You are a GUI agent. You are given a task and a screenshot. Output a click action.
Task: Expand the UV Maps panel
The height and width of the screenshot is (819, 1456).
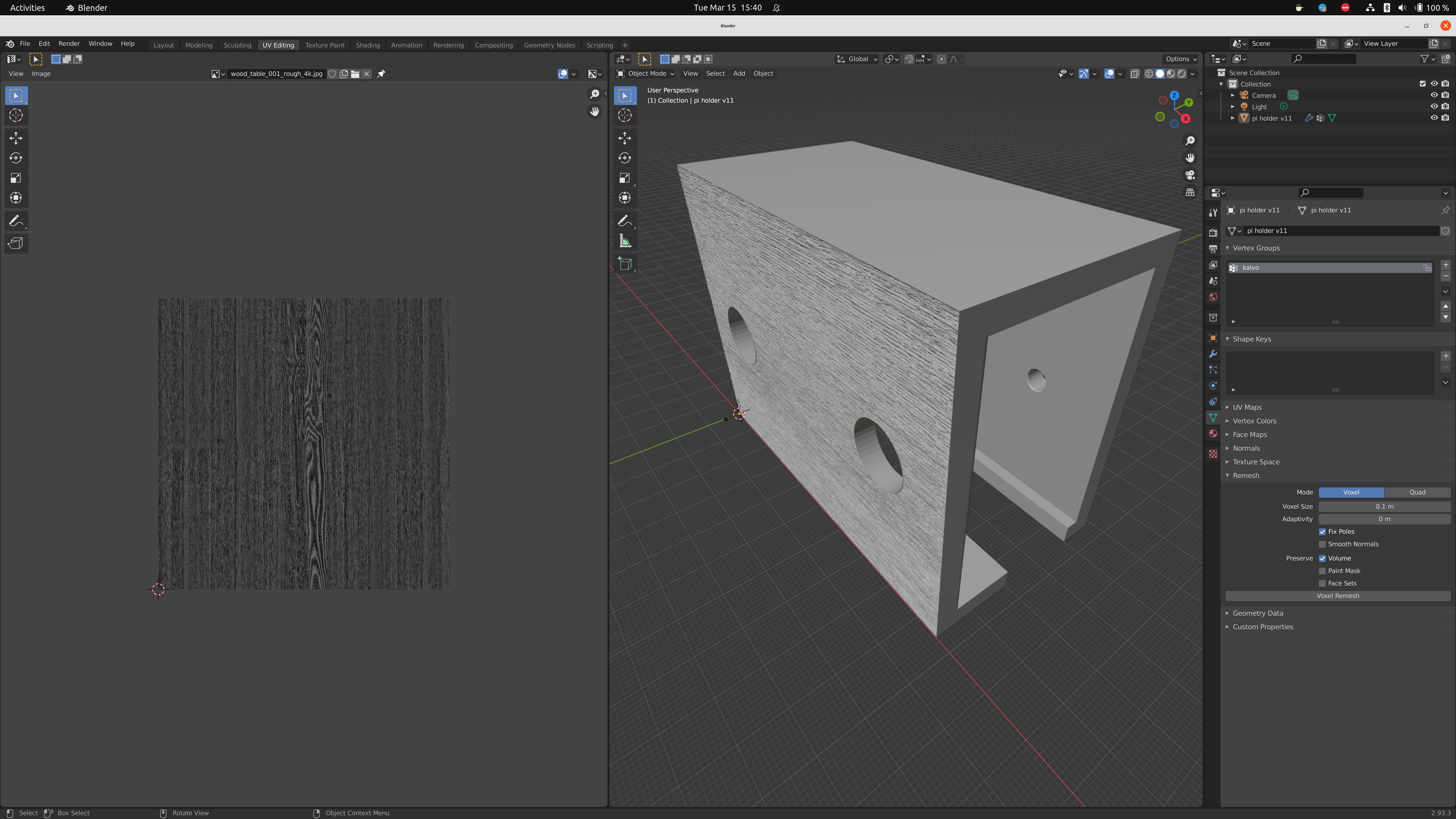(x=1247, y=408)
